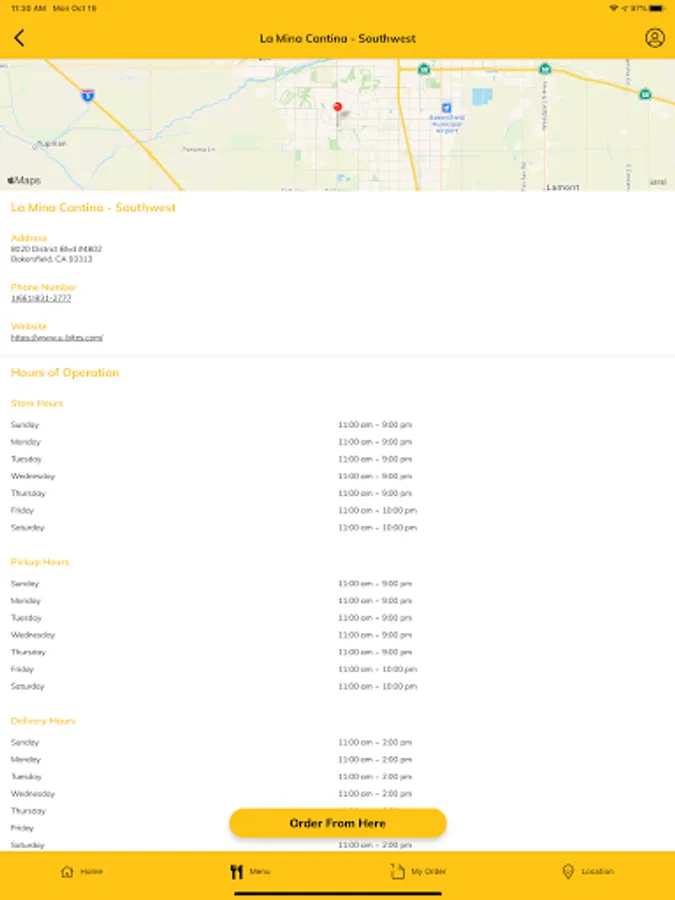Screen dimensions: 675x900
Task: Select Sunday time under Delivery Hours
Action: (x=375, y=742)
